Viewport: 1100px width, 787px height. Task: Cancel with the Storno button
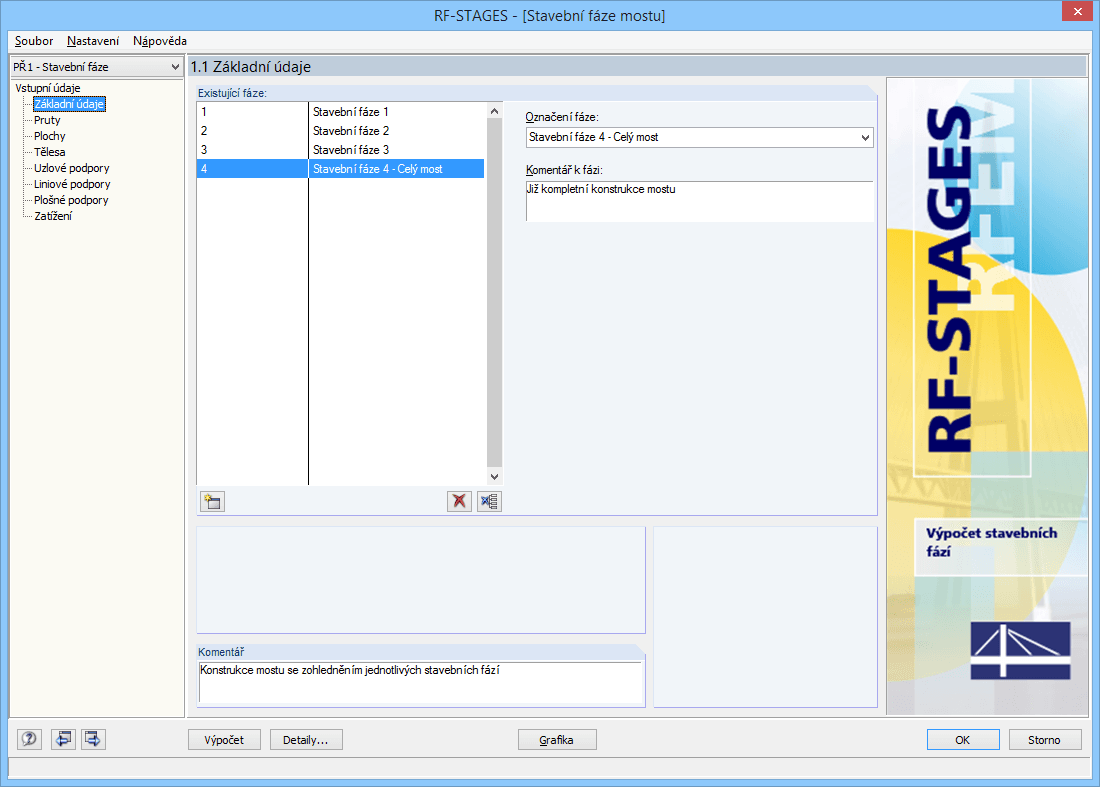coord(1045,740)
